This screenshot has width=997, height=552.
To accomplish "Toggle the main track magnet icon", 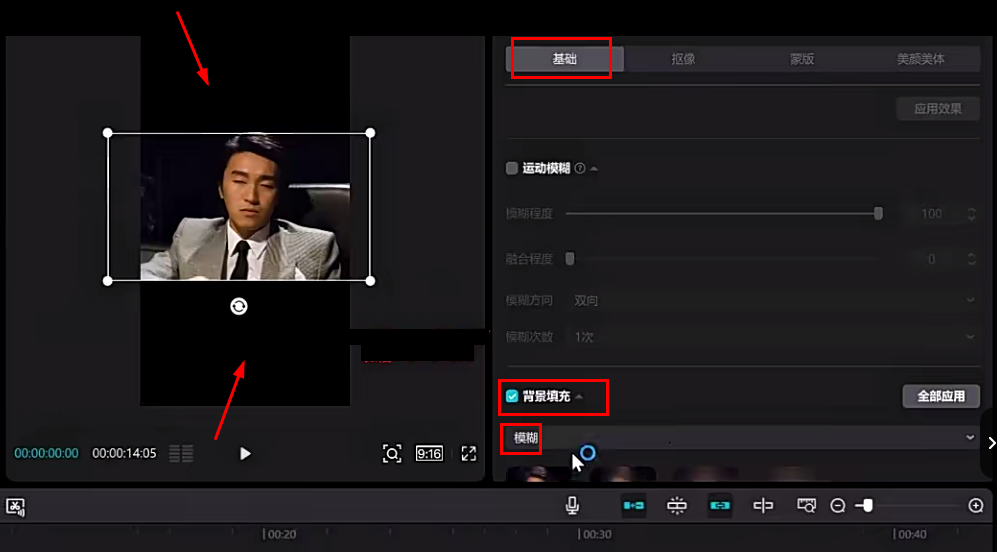I will click(634, 506).
